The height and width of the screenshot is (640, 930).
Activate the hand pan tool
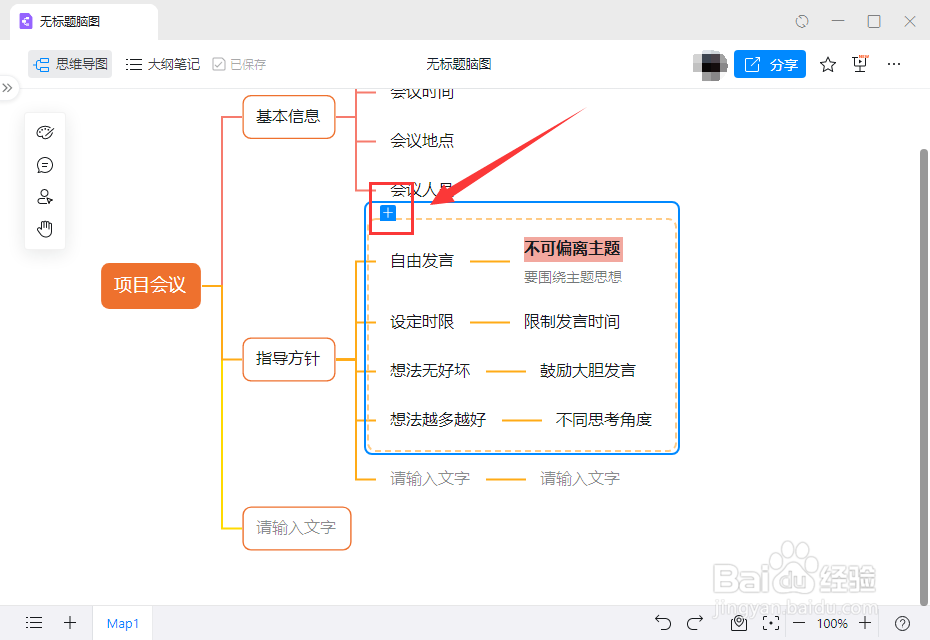[x=44, y=228]
